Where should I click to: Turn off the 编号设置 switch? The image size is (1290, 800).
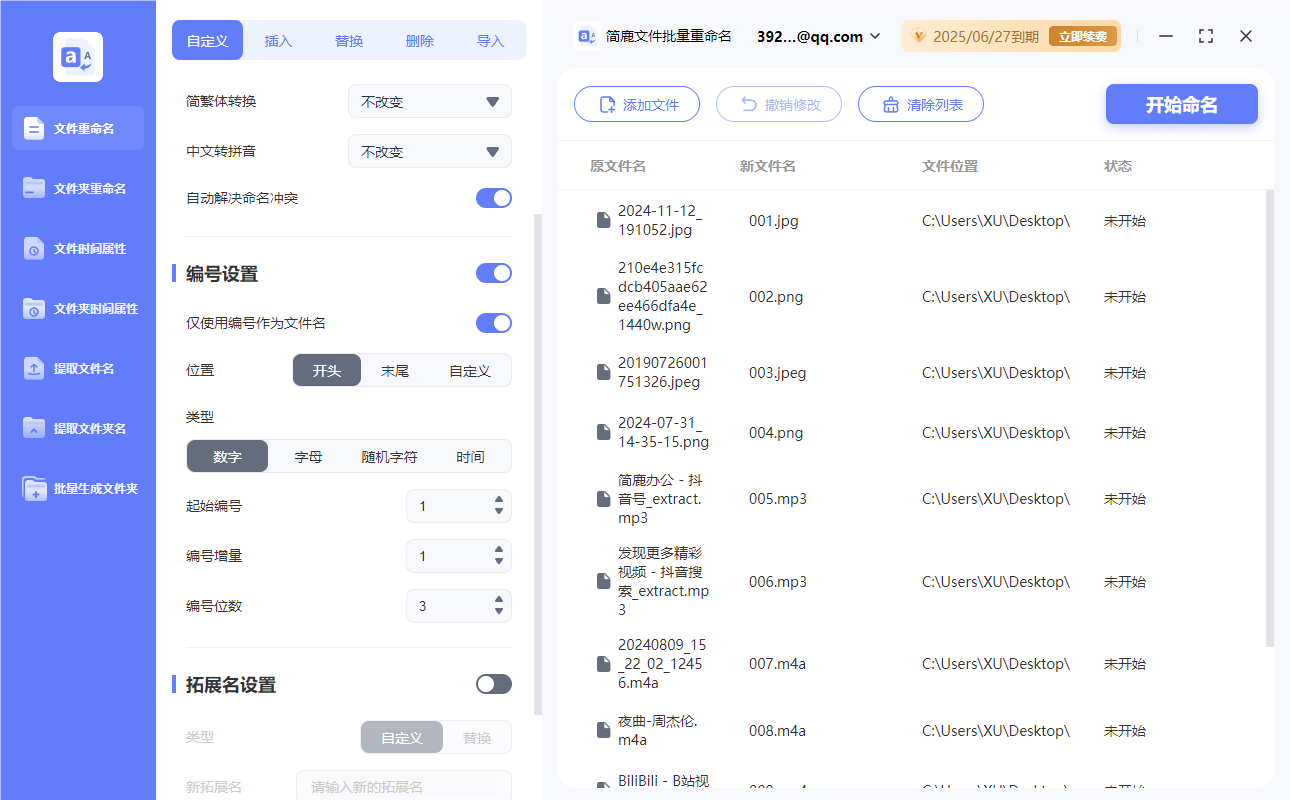(x=493, y=273)
